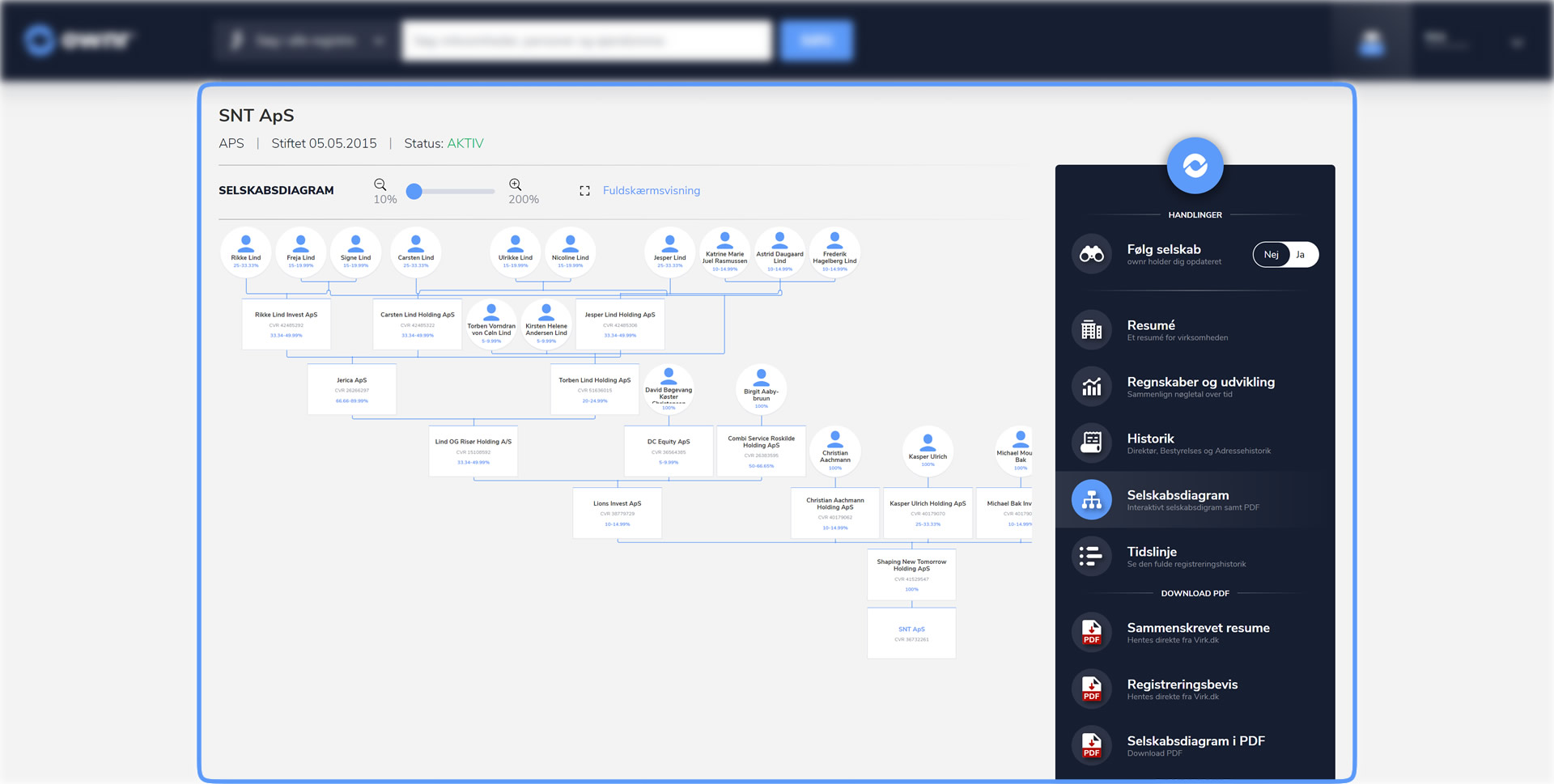Click the zoom out magnifier icon
The image size is (1554, 784).
point(380,184)
